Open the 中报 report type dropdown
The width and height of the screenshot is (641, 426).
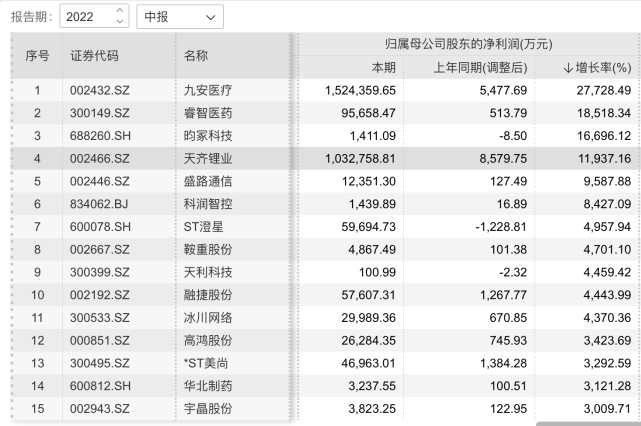180,17
